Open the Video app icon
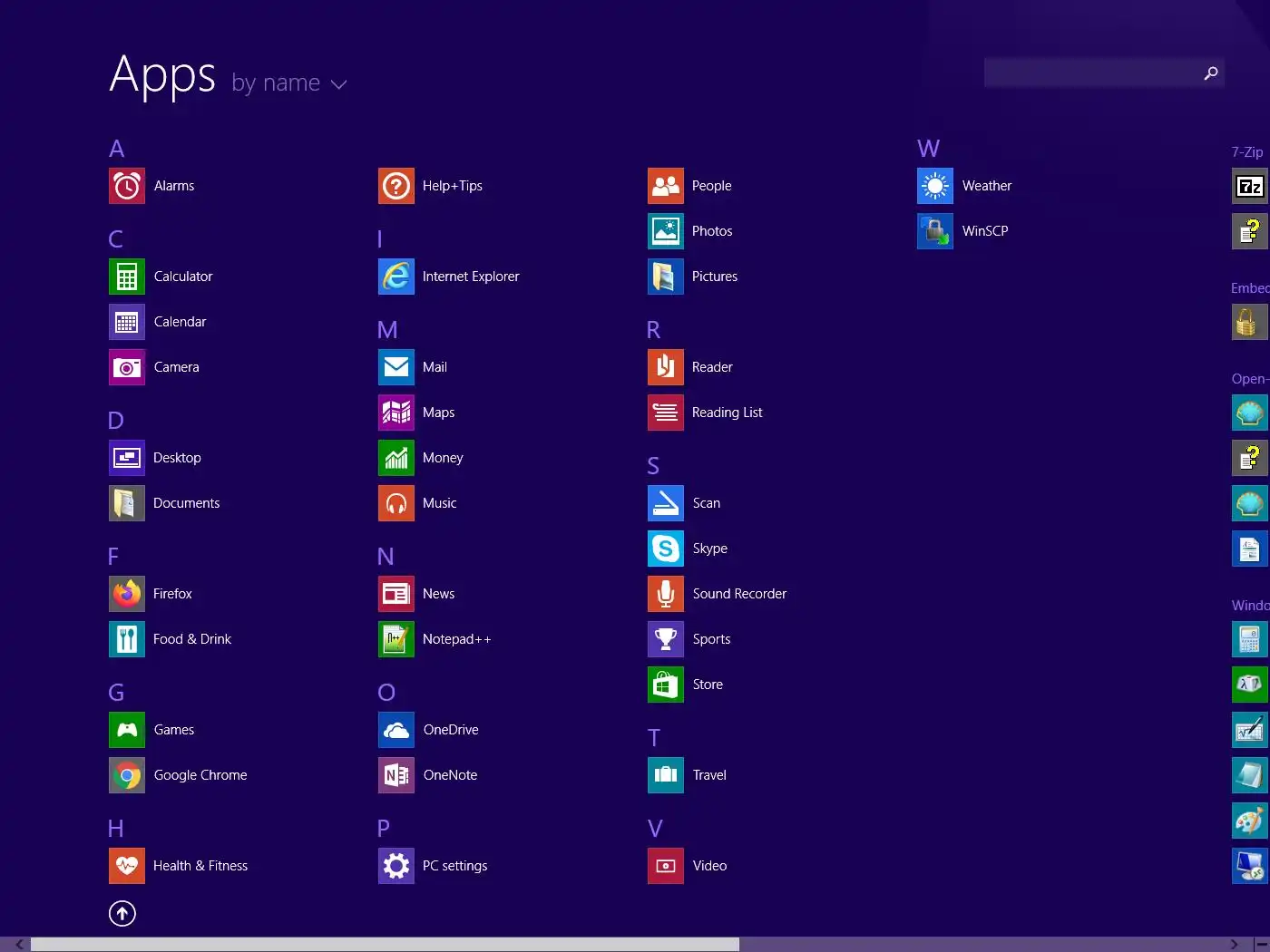This screenshot has width=1270, height=952. (666, 866)
